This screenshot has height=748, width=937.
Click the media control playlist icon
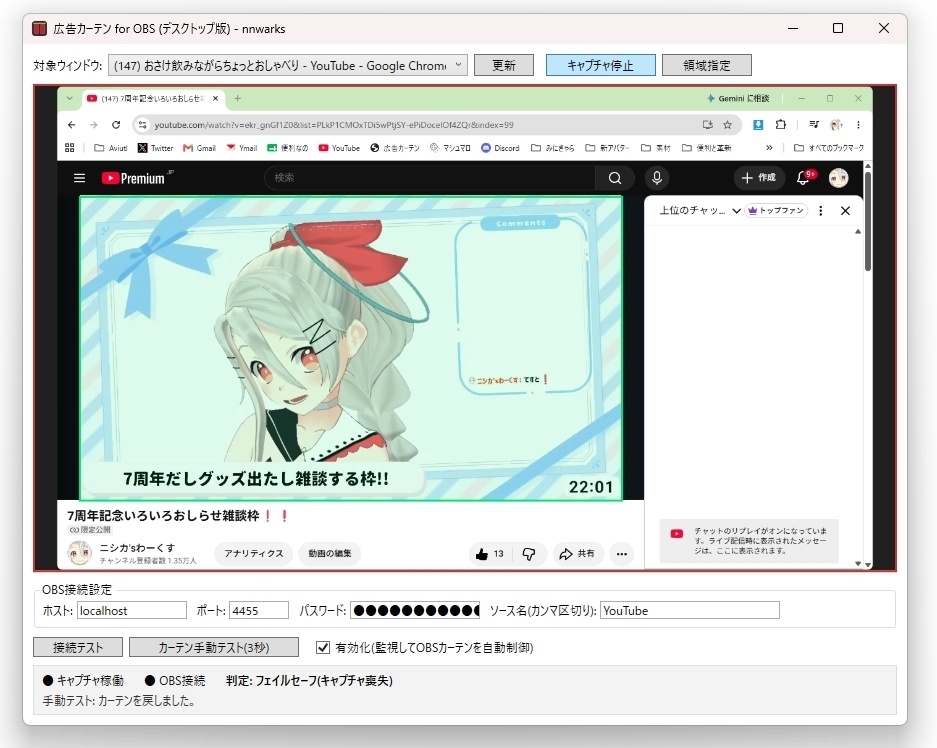coord(814,125)
